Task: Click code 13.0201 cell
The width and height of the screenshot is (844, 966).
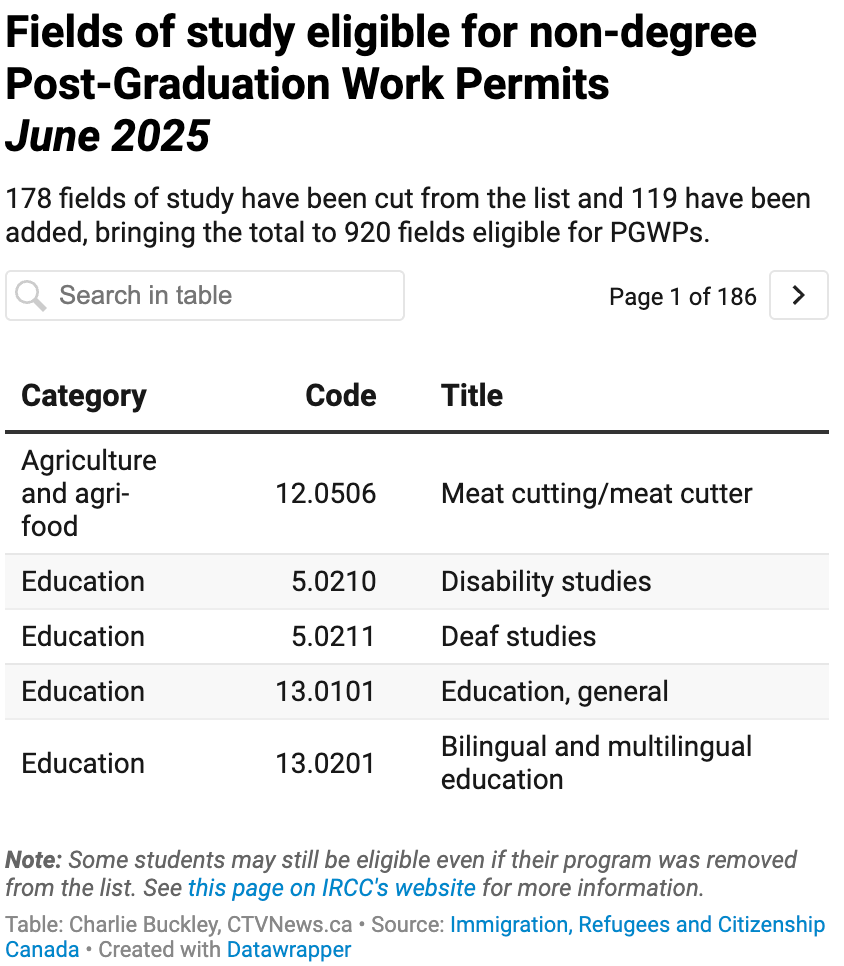Action: coord(325,763)
